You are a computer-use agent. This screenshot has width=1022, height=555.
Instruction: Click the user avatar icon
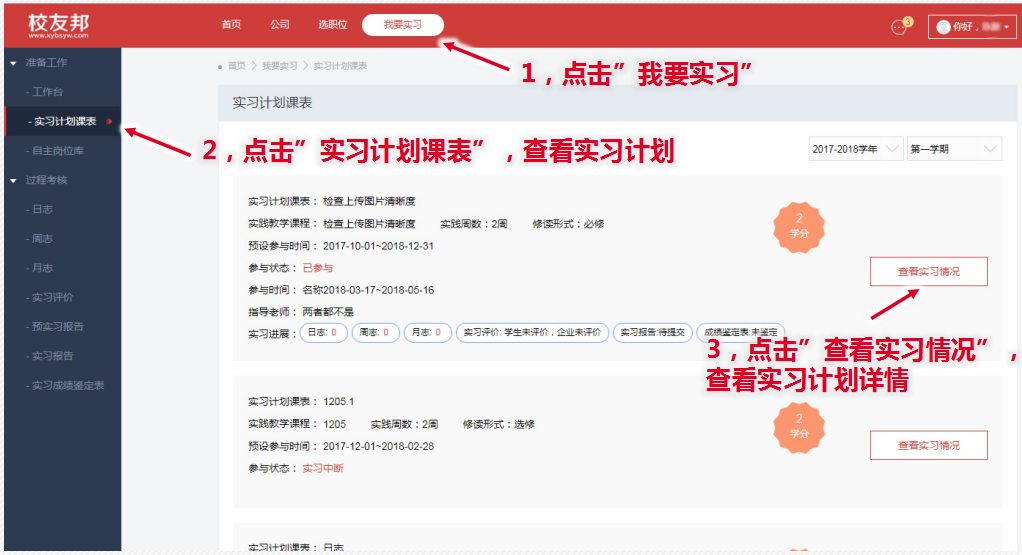click(x=943, y=27)
